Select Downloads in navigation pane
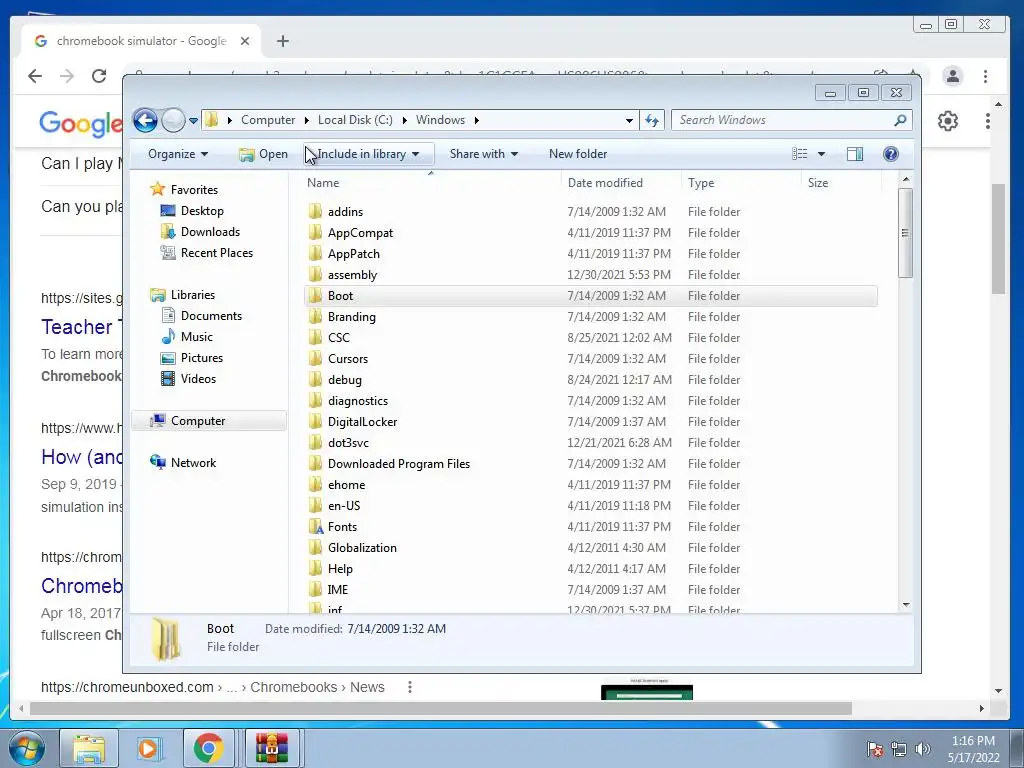The height and width of the screenshot is (768, 1024). pyautogui.click(x=210, y=232)
